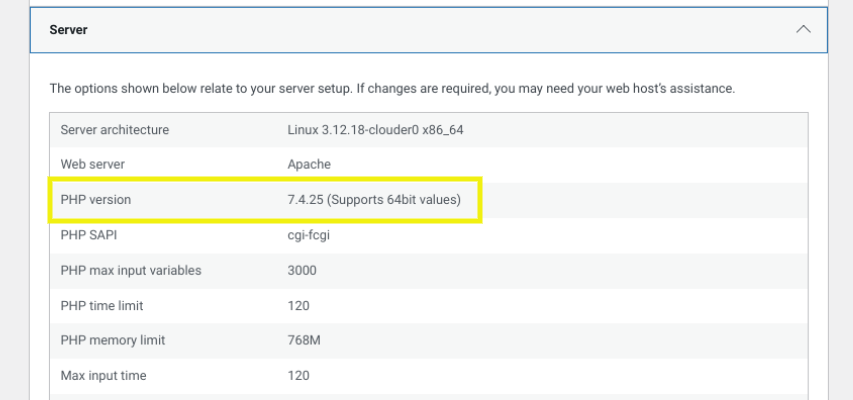Click the Server accordion heading title
This screenshot has height=400, width=853.
click(x=69, y=30)
